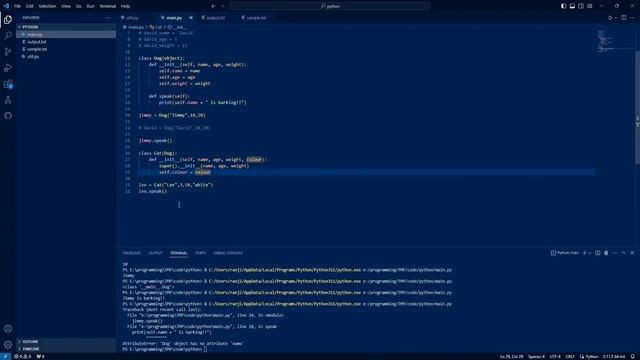The height and width of the screenshot is (360, 640).
Task: Click the circular icon below the Testing flask
Action: coord(8,116)
